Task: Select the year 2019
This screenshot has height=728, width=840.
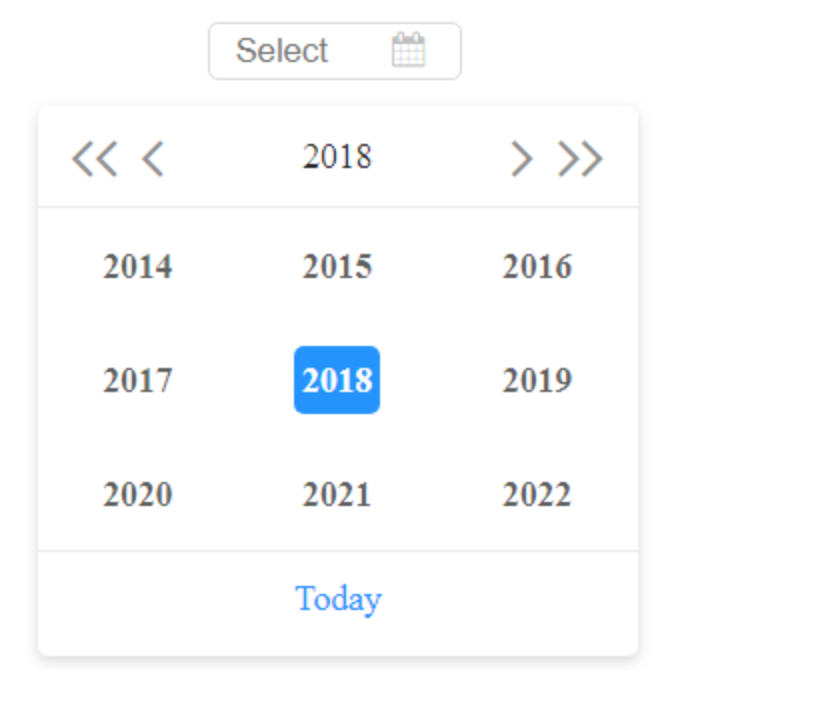Action: click(537, 380)
